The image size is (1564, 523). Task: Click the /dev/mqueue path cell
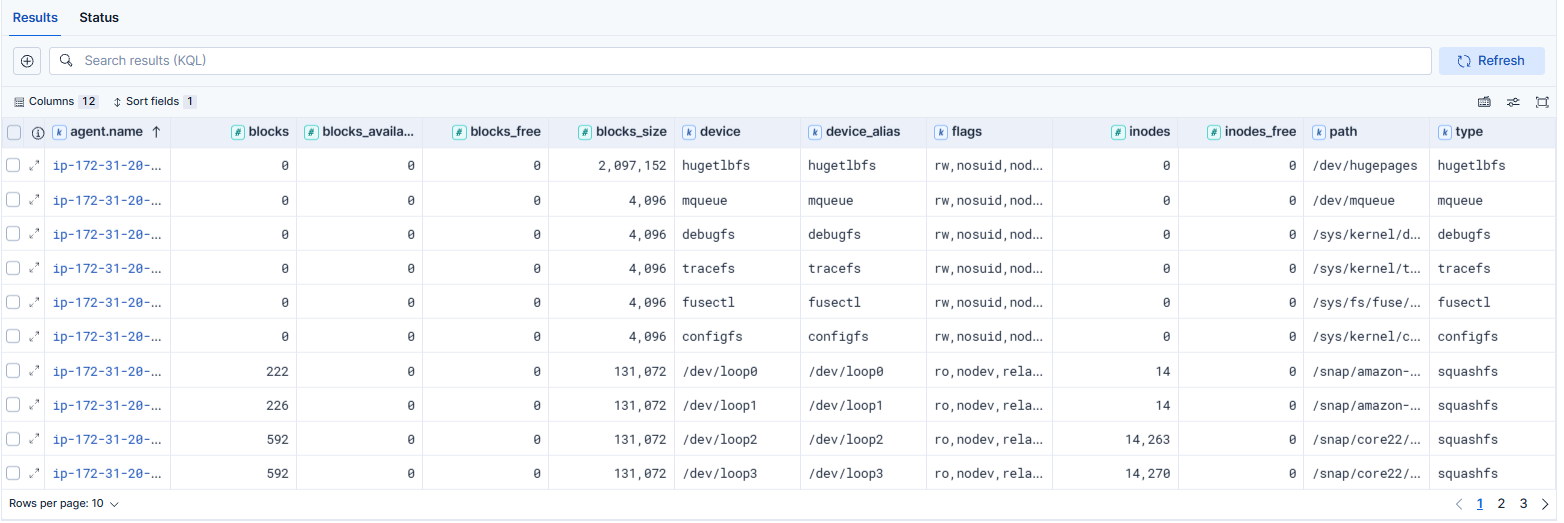pos(1366,199)
